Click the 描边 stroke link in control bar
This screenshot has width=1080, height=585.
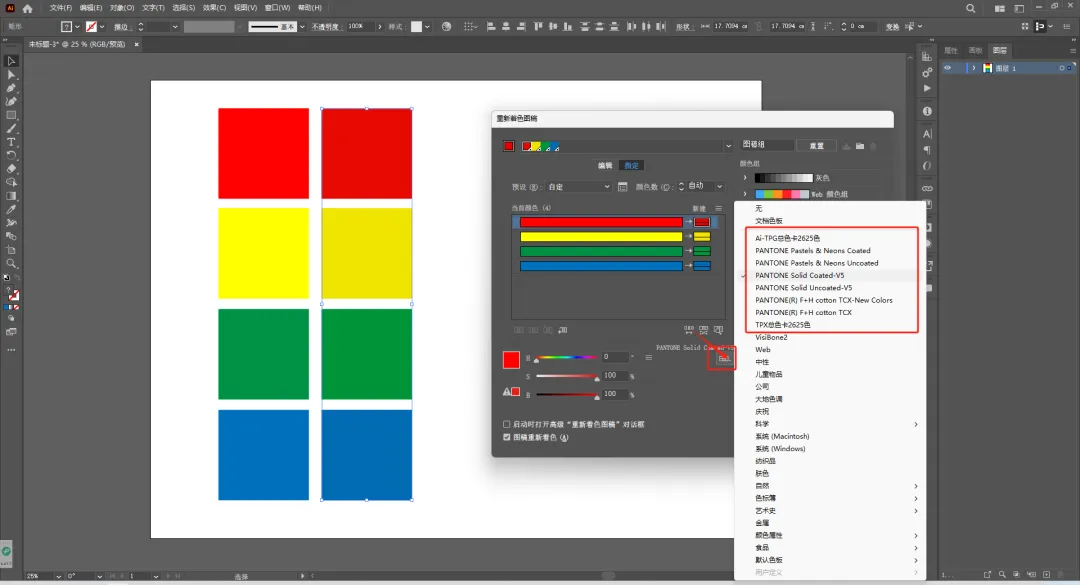(x=121, y=27)
